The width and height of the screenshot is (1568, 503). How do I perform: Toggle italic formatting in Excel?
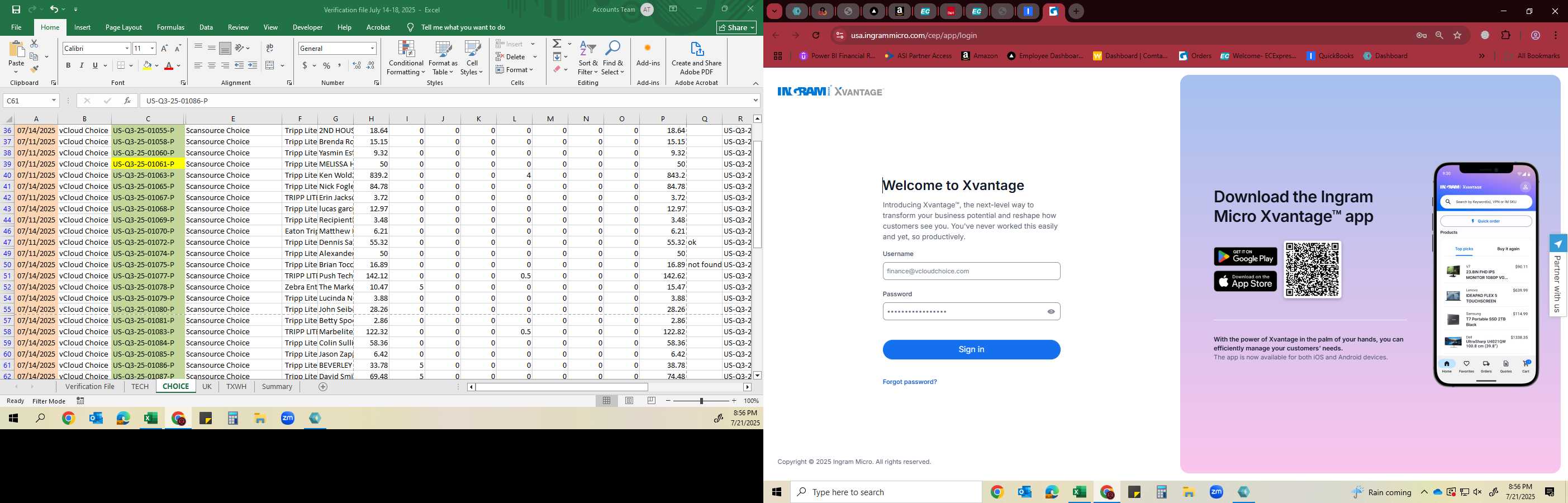coord(82,65)
